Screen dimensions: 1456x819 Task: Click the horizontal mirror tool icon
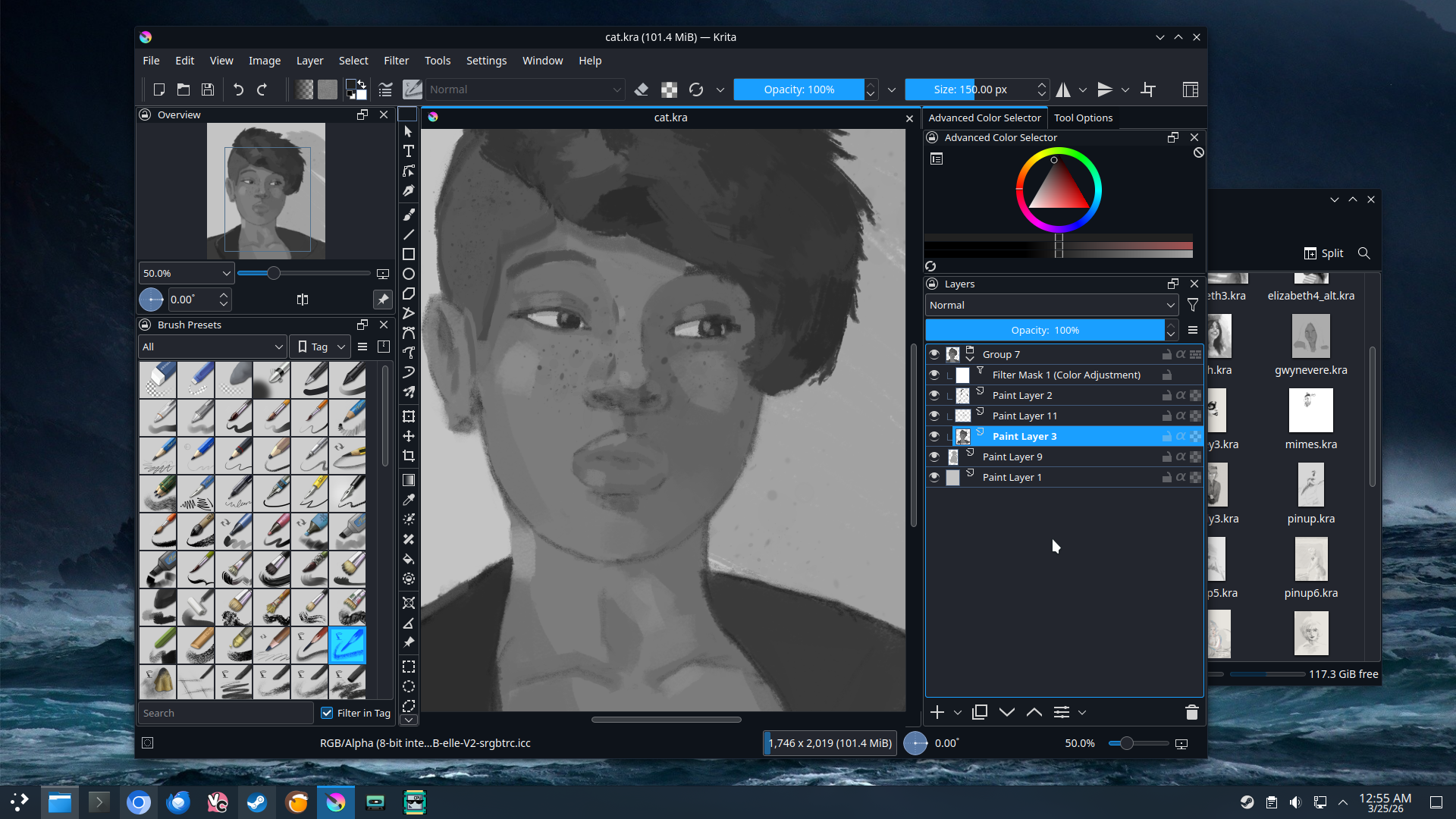1063,89
